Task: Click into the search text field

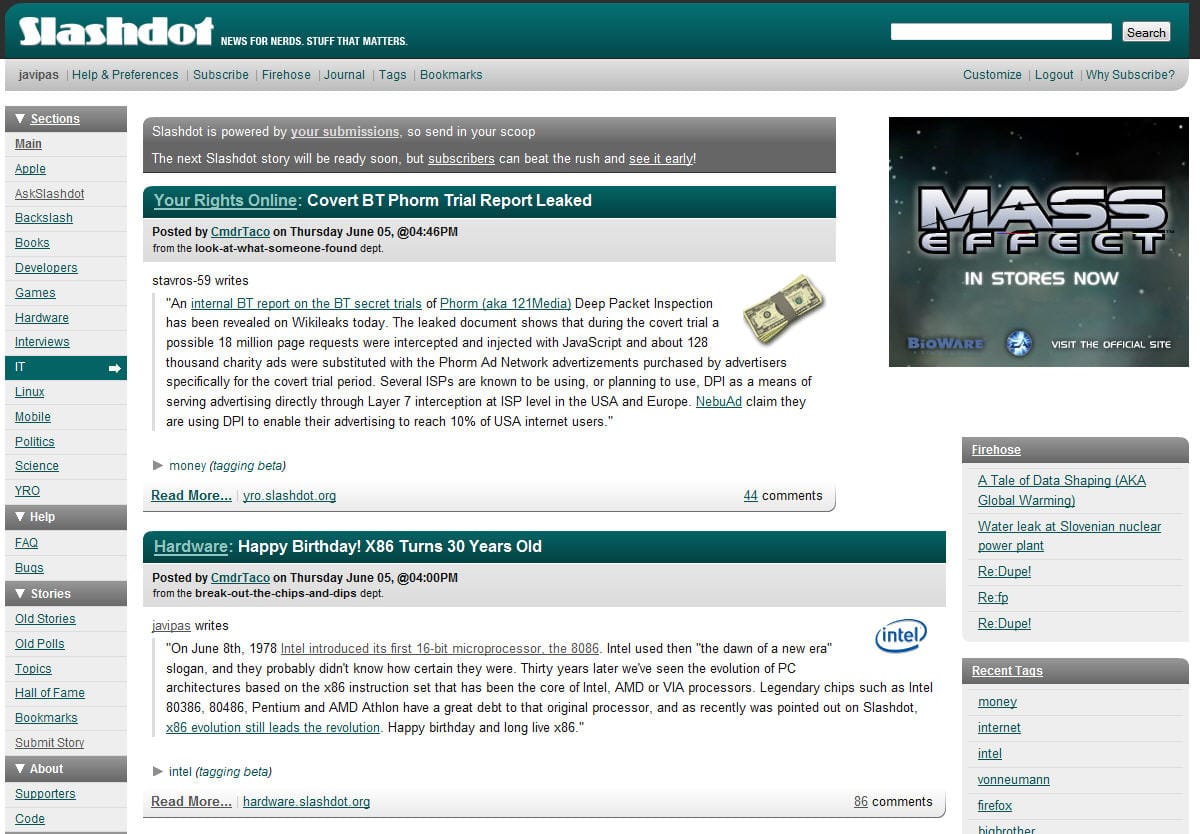Action: point(1000,32)
